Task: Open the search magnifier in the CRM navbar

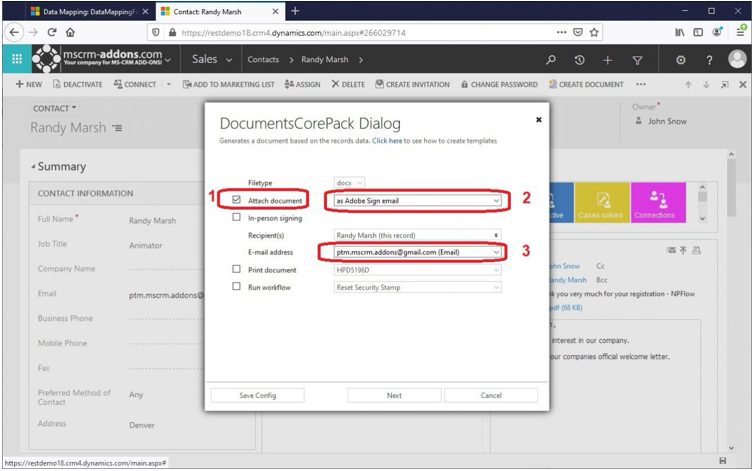Action: (551, 60)
